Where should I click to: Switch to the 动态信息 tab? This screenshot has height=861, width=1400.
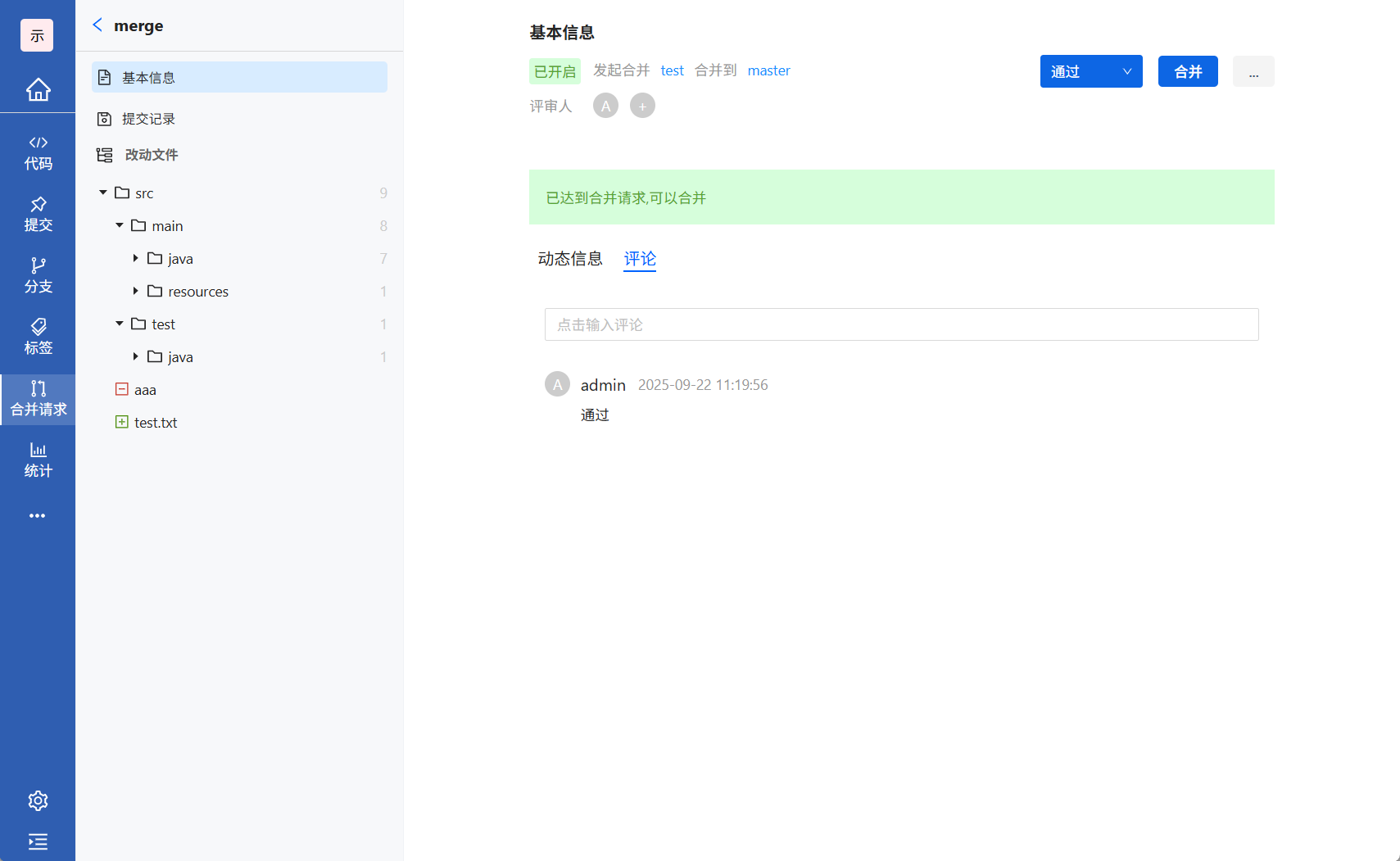[570, 258]
